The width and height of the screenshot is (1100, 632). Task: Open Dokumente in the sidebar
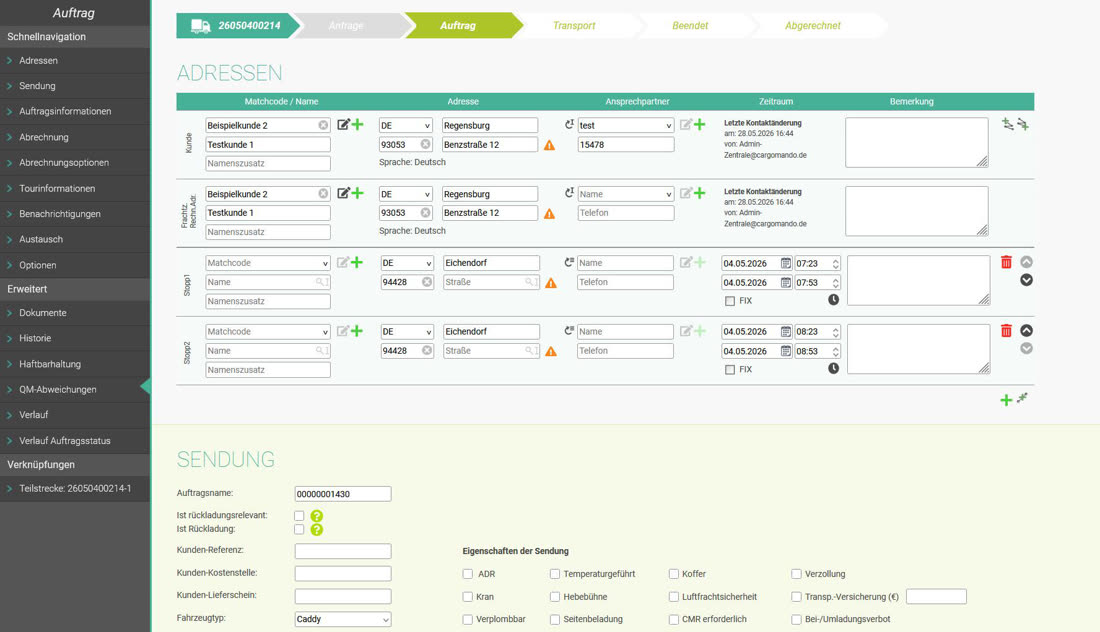[x=75, y=313]
